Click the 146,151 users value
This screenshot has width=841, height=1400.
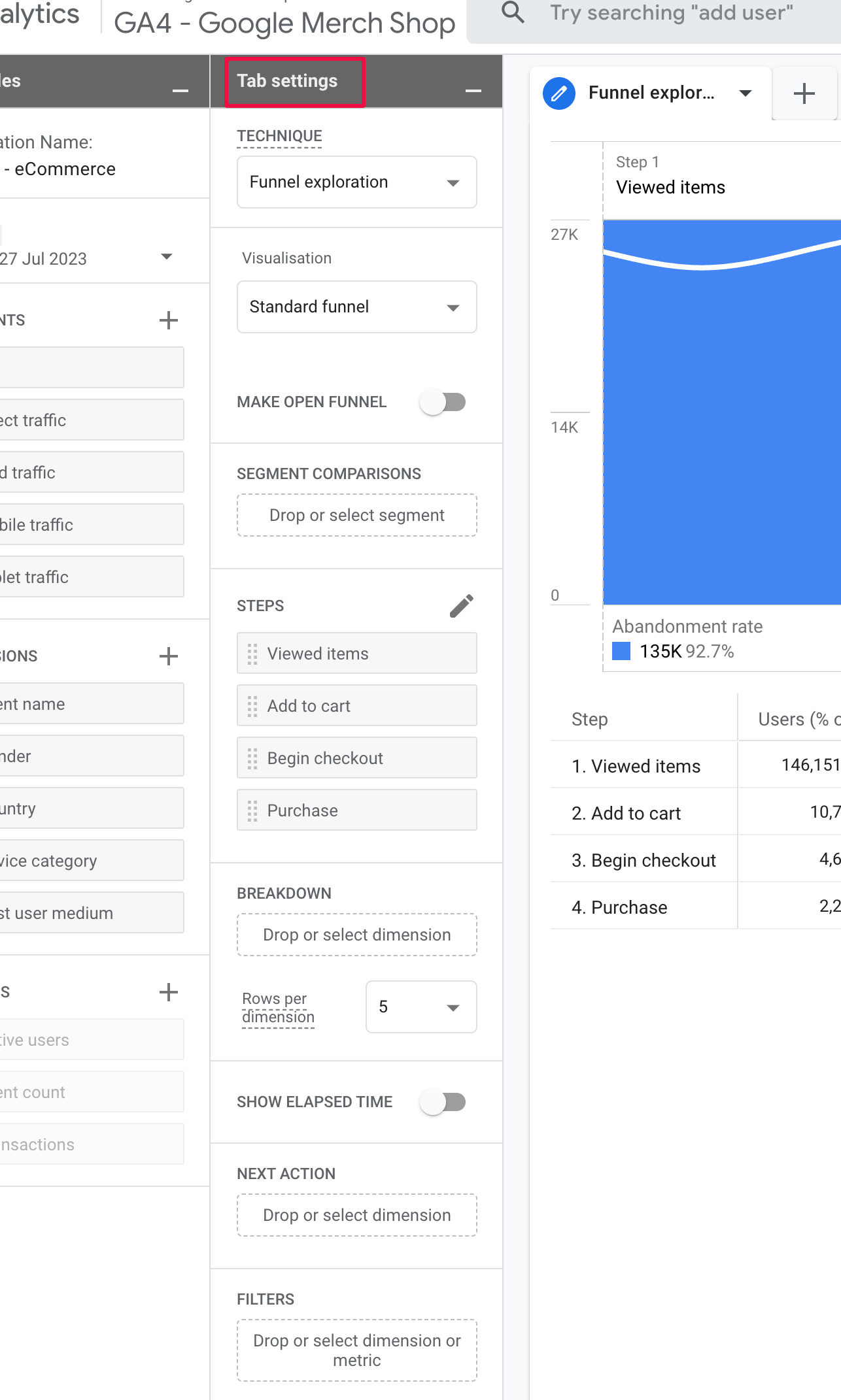(x=811, y=765)
